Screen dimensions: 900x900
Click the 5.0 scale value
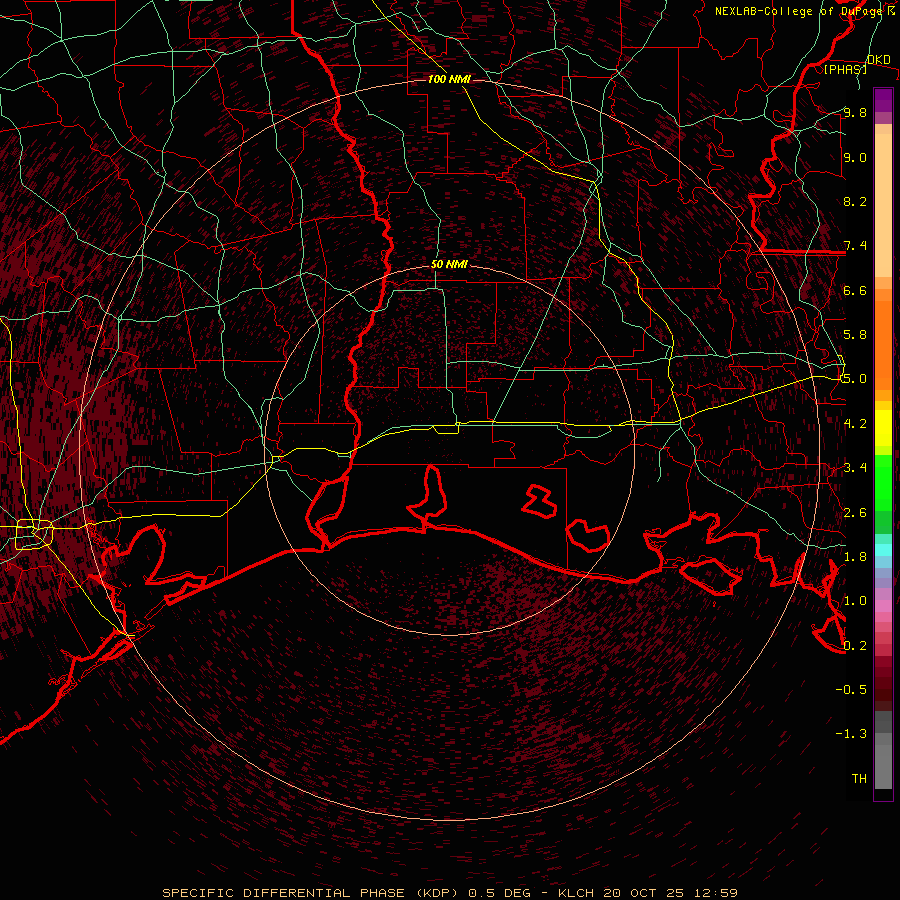(855, 379)
